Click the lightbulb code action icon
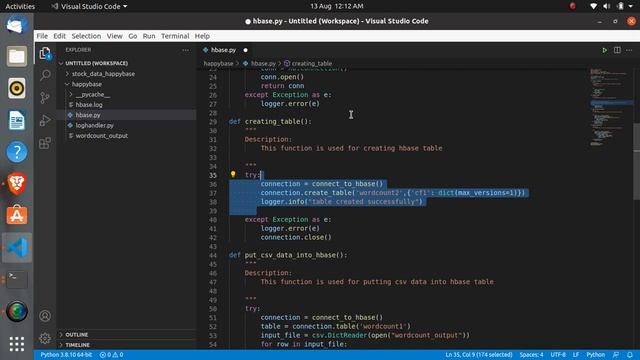This screenshot has height=360, width=640. [x=233, y=174]
